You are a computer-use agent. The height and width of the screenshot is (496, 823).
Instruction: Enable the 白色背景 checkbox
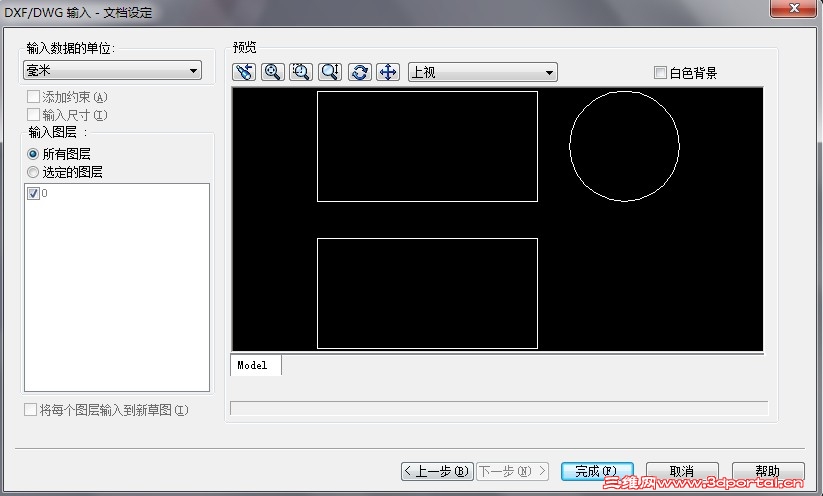click(660, 72)
